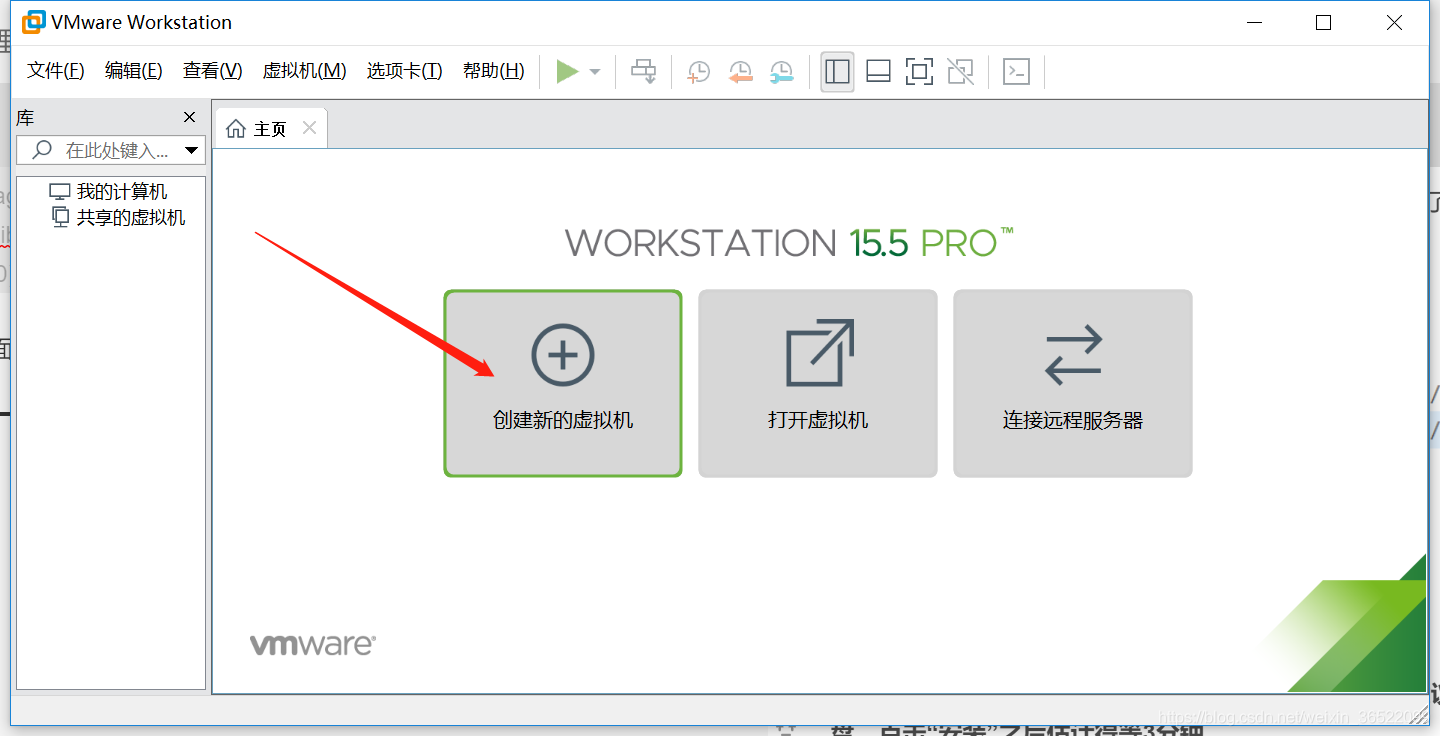Close the VMware Workstation window
Screen dimensions: 1440x736
pos(1394,22)
